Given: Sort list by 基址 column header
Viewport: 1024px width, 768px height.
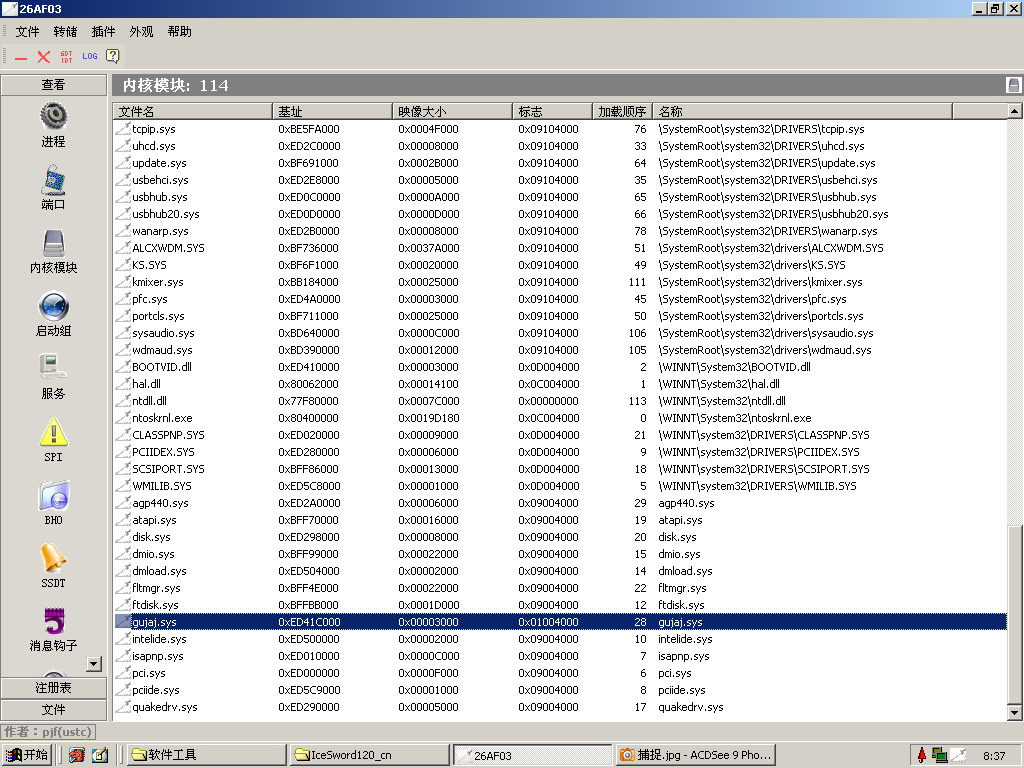Looking at the screenshot, I should pos(331,111).
